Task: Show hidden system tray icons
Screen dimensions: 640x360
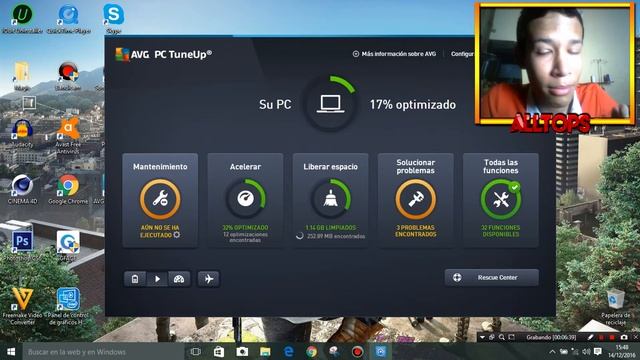Action: point(552,351)
